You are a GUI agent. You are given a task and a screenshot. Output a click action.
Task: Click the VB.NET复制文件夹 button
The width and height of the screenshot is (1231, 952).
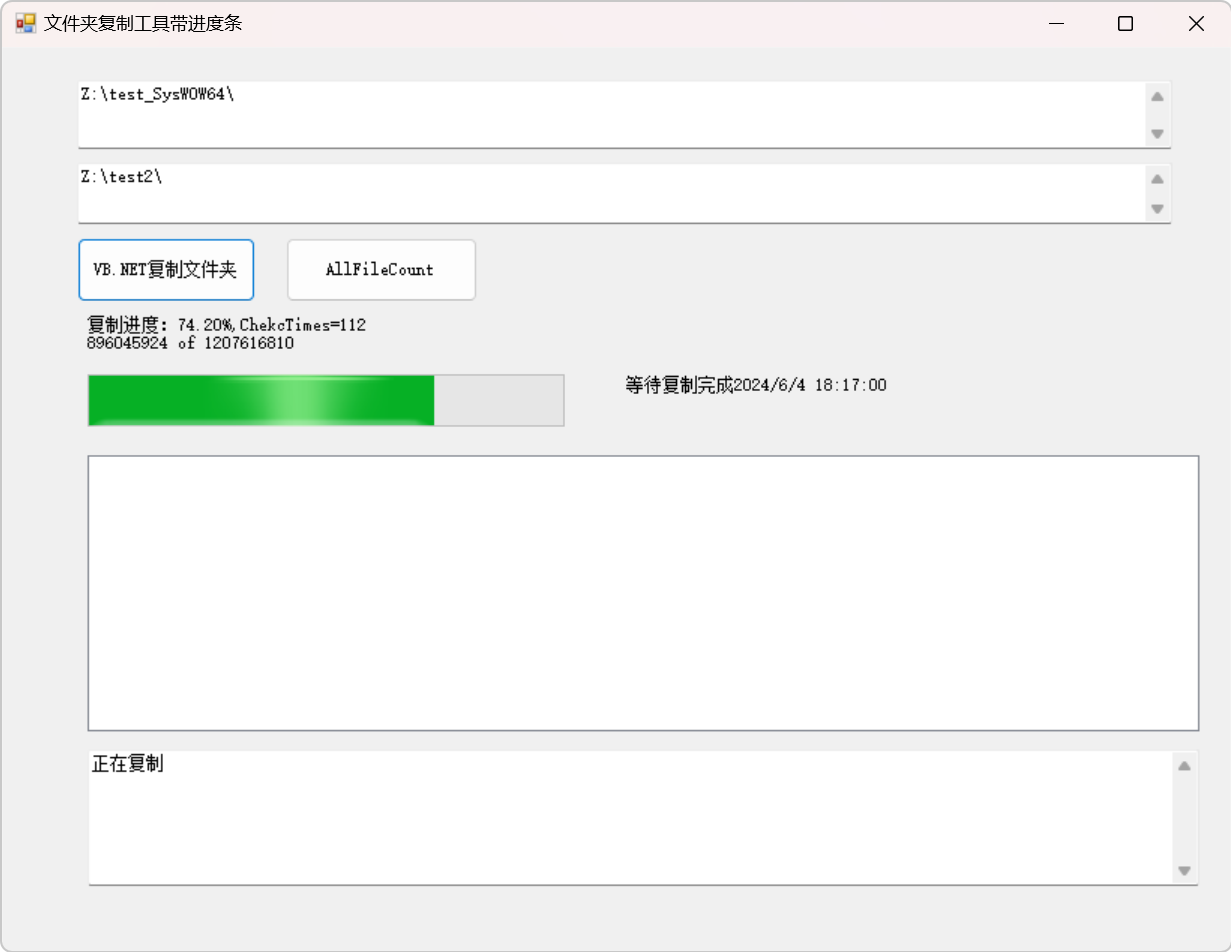(x=166, y=270)
